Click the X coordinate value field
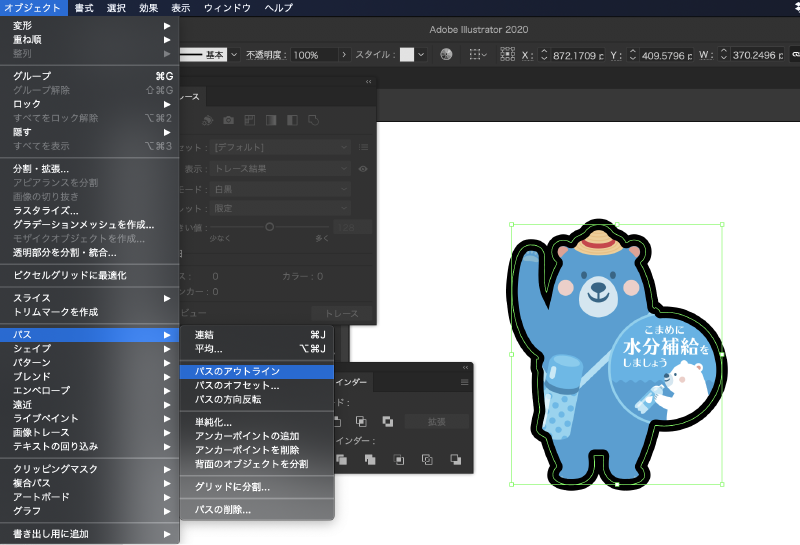800x545 pixels. 577,55
